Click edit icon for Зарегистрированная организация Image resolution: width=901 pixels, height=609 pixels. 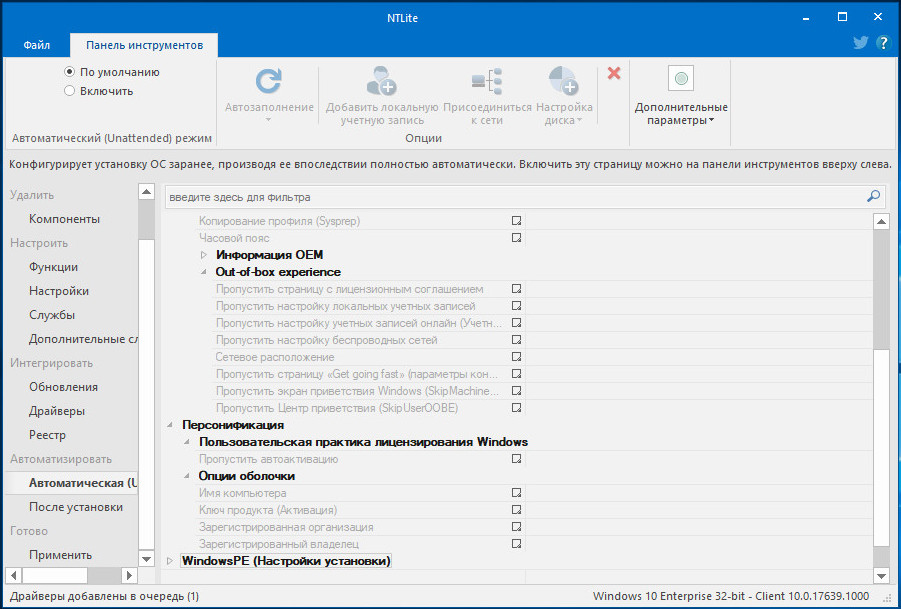point(517,527)
